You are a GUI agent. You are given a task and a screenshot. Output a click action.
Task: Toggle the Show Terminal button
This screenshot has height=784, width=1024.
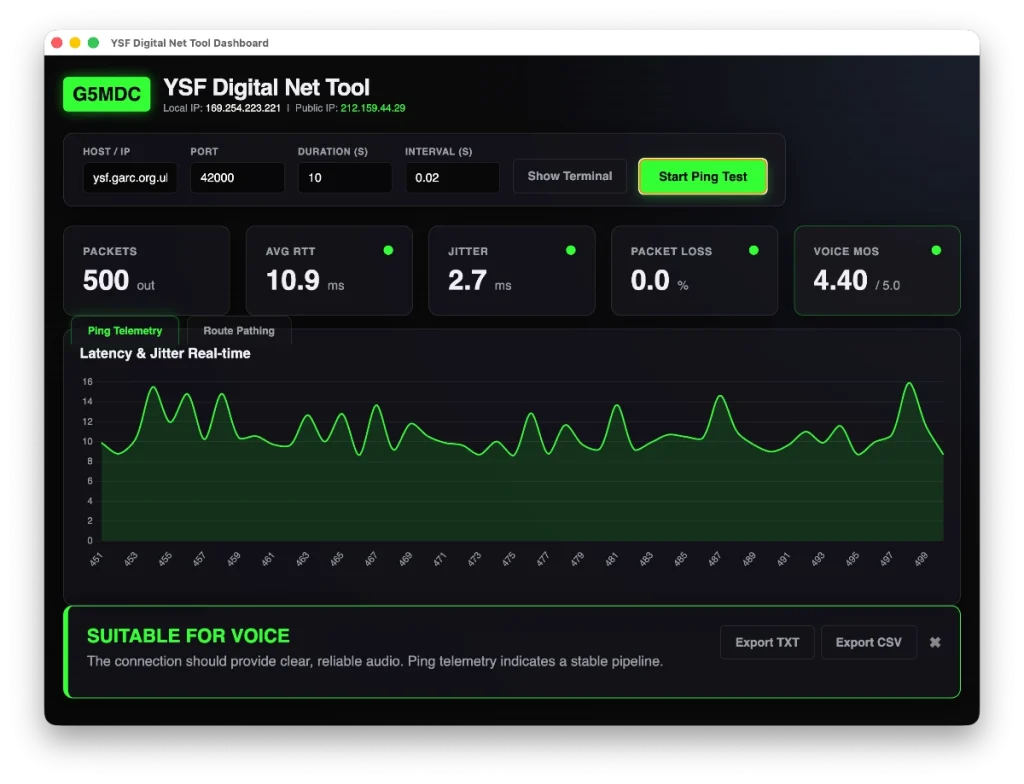coord(569,176)
